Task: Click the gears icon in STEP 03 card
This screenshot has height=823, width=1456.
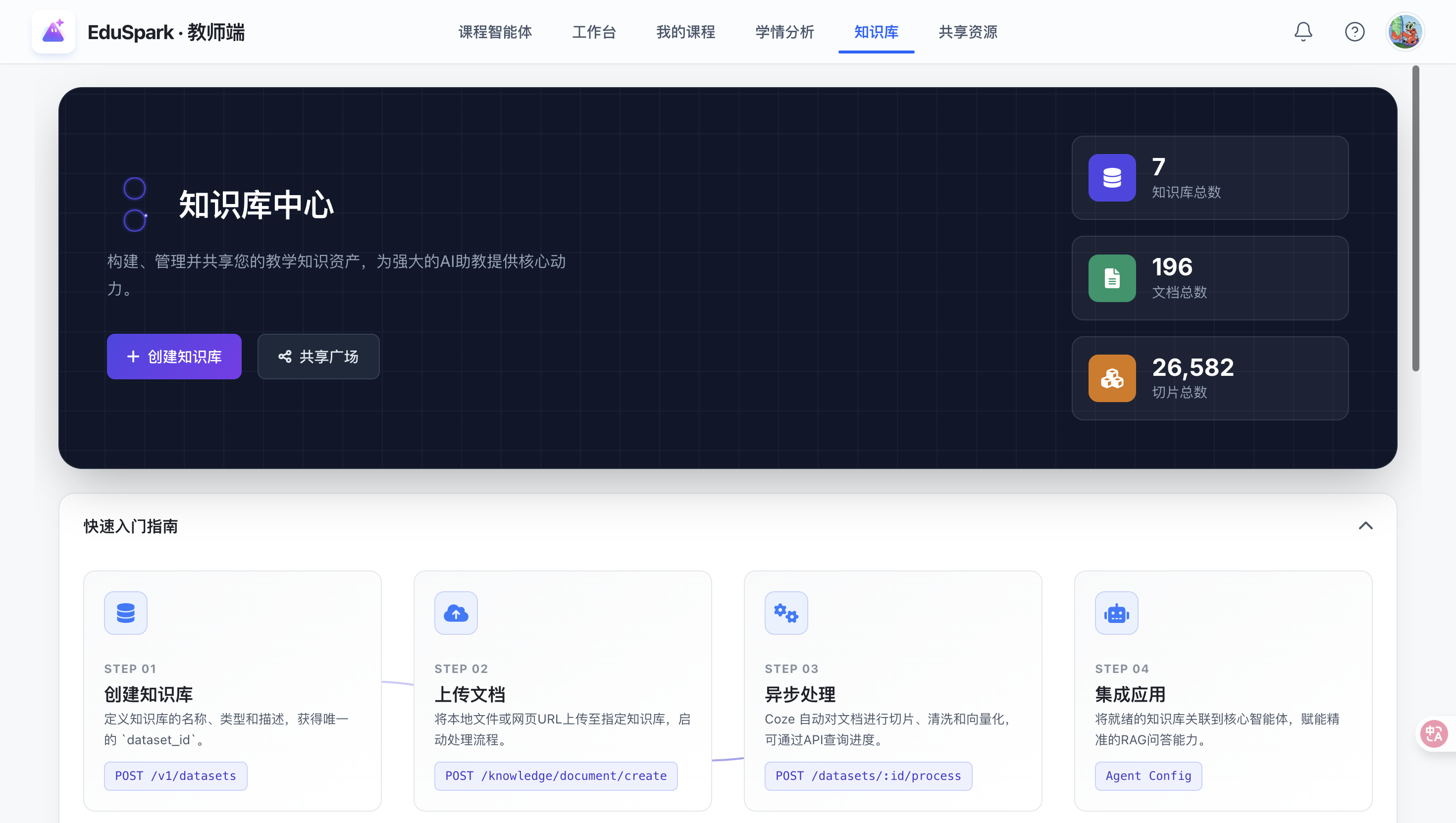Action: 785,613
